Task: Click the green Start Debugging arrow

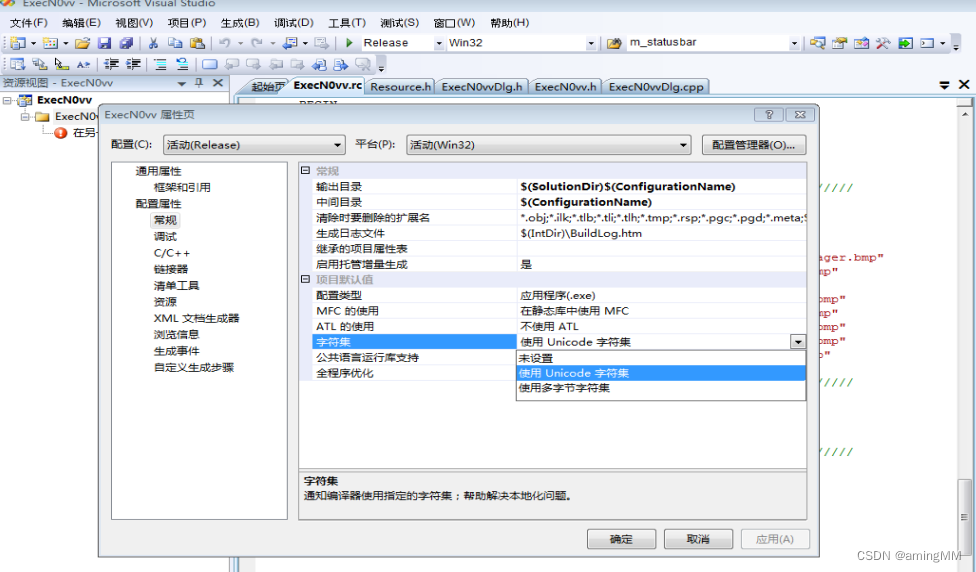Action: [x=349, y=42]
